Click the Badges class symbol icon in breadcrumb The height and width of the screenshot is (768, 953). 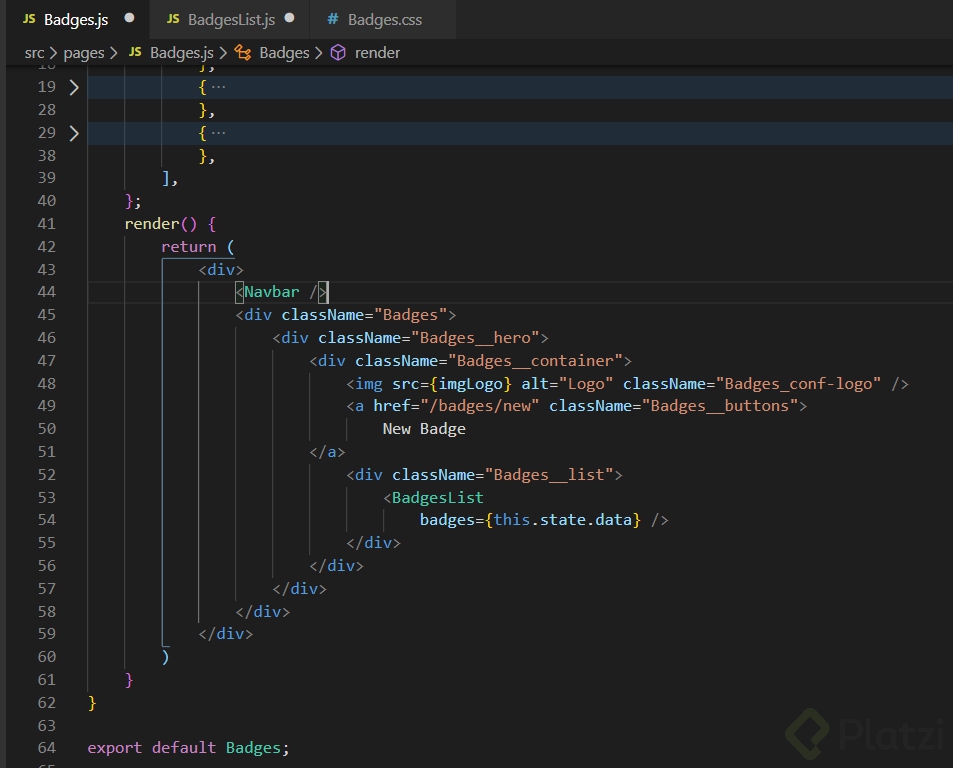[243, 53]
